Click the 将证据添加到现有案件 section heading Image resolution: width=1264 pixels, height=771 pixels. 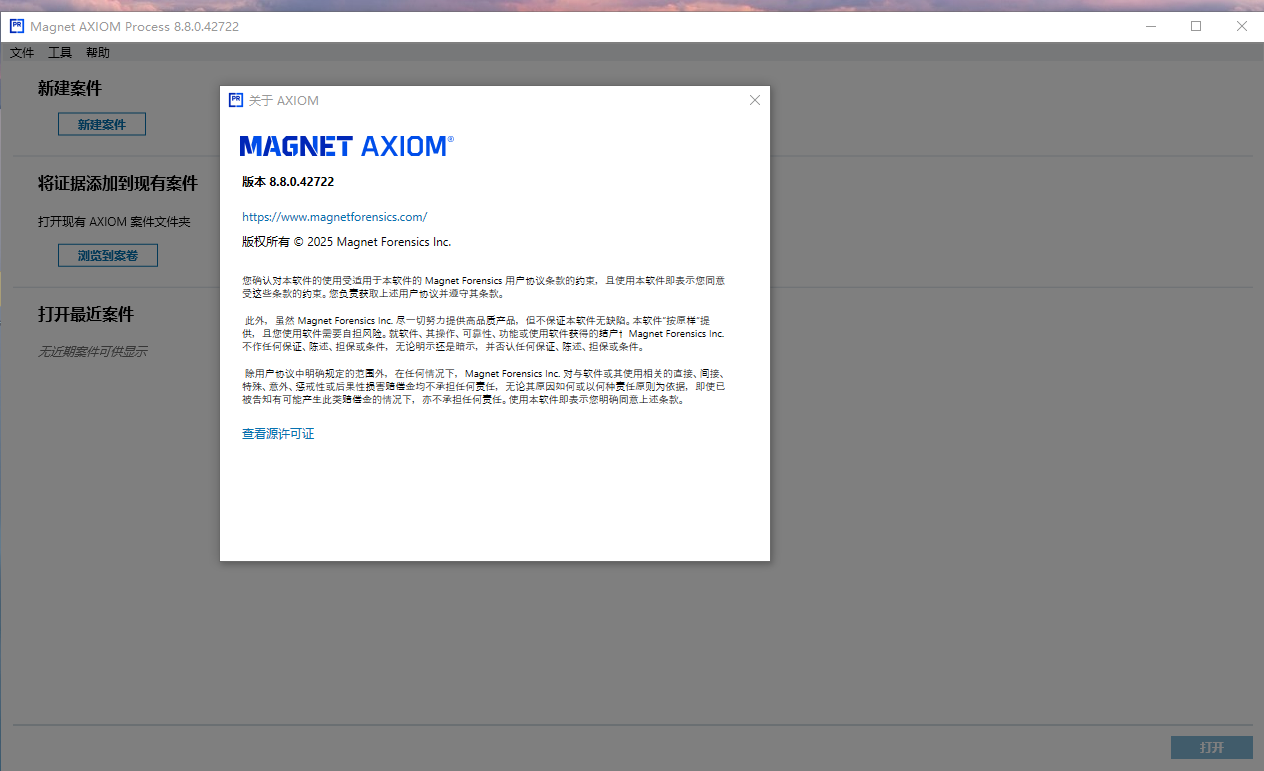pos(118,184)
